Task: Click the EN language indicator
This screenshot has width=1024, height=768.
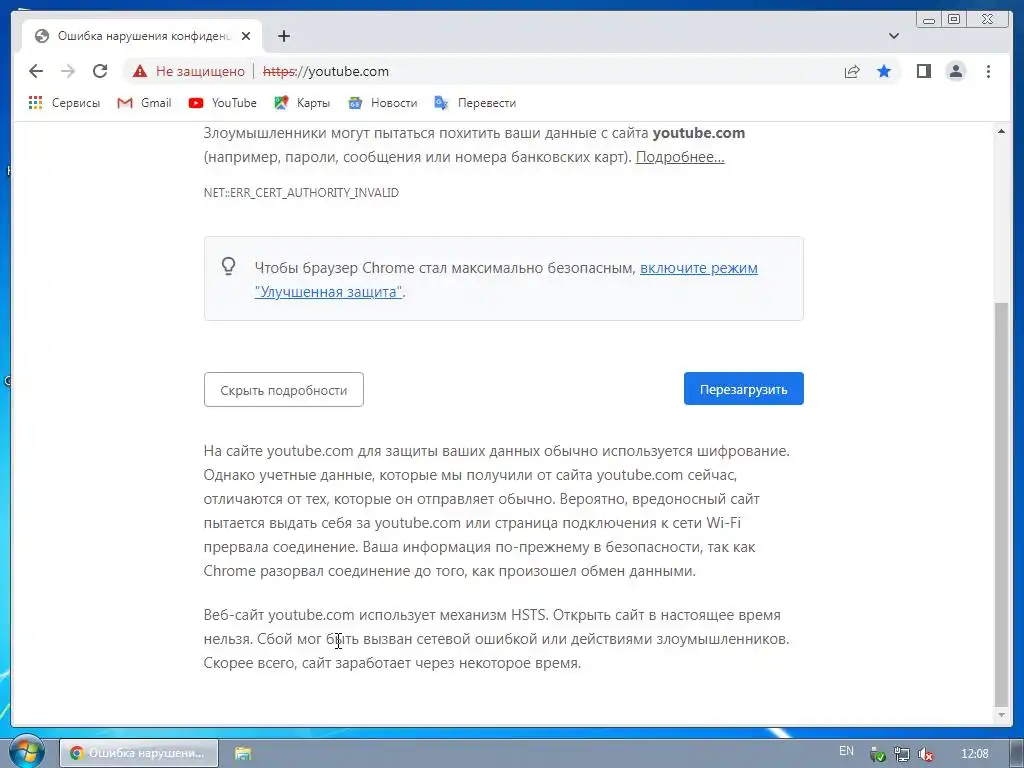Action: [846, 751]
